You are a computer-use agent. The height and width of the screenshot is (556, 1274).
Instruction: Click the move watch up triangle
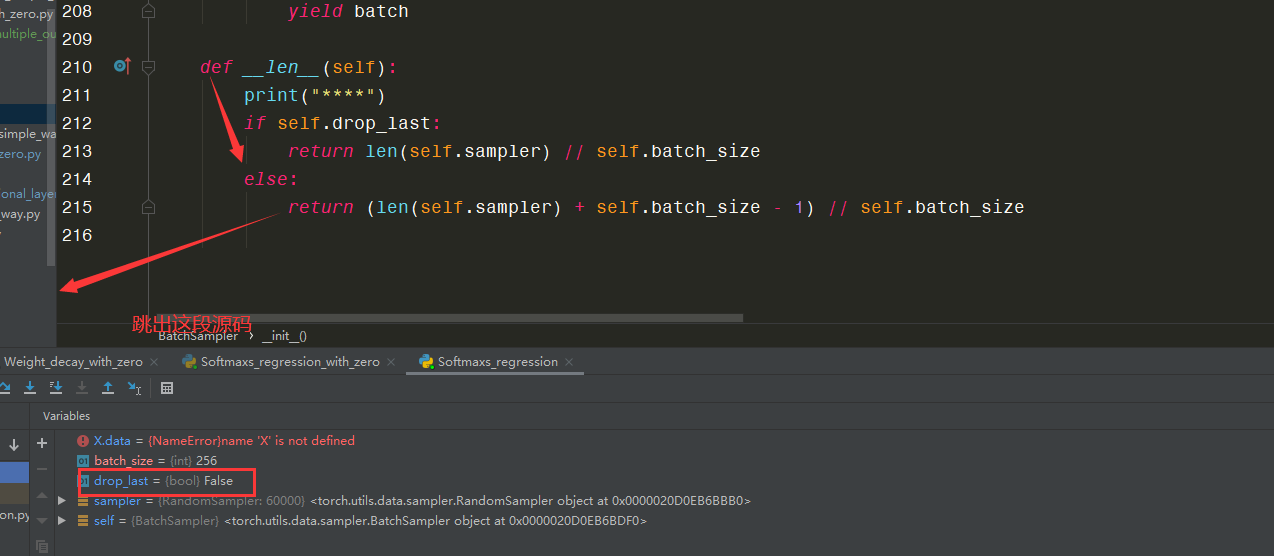pyautogui.click(x=42, y=495)
